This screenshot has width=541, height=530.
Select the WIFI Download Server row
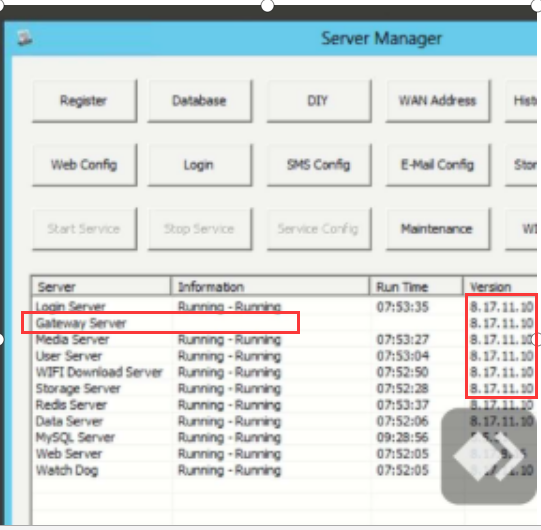(284, 372)
